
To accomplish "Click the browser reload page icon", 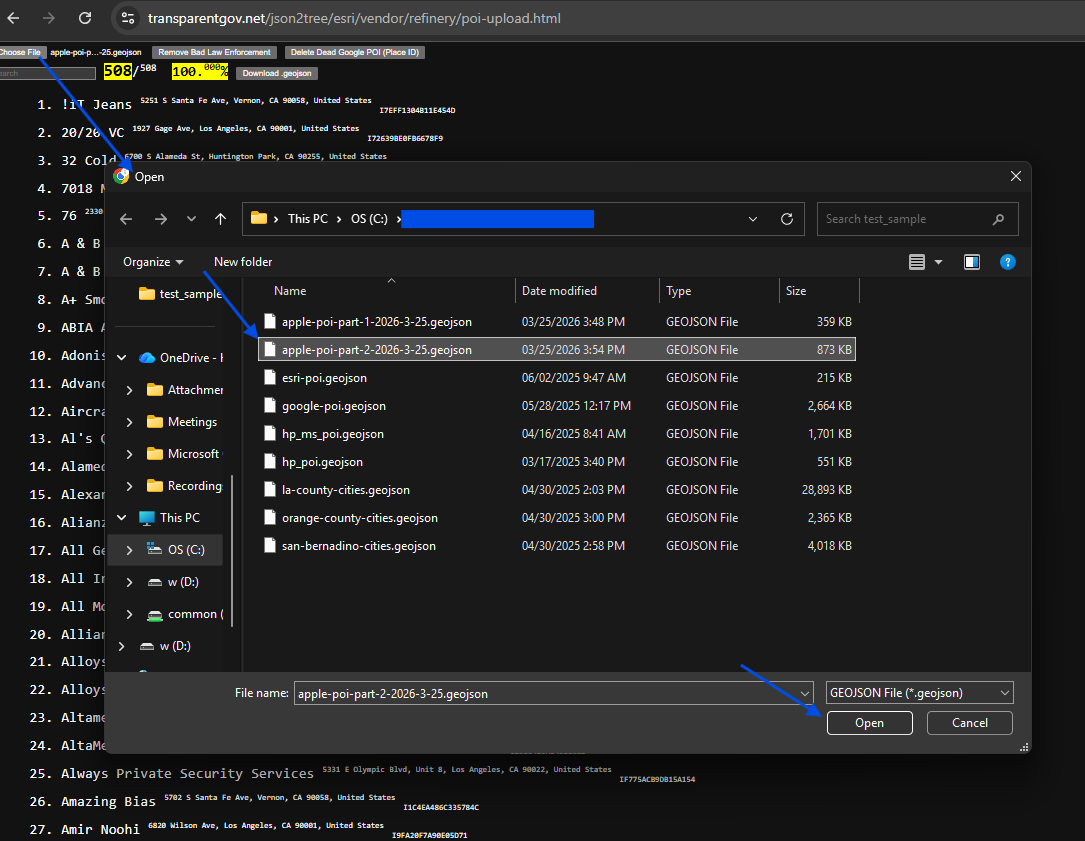I will tap(85, 18).
